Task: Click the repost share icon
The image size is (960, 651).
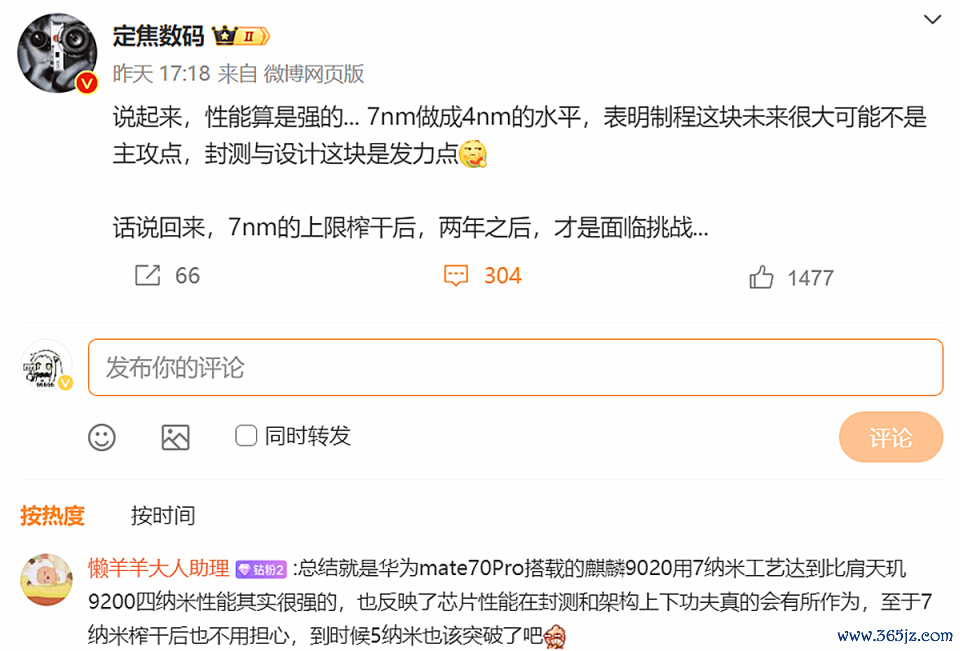Action: pyautogui.click(x=148, y=276)
